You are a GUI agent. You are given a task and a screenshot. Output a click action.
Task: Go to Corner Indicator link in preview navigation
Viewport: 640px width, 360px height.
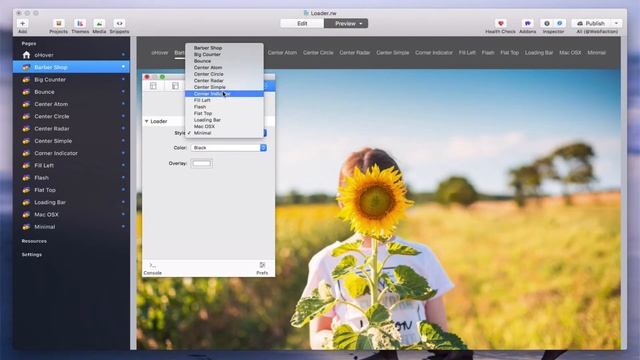(x=433, y=53)
